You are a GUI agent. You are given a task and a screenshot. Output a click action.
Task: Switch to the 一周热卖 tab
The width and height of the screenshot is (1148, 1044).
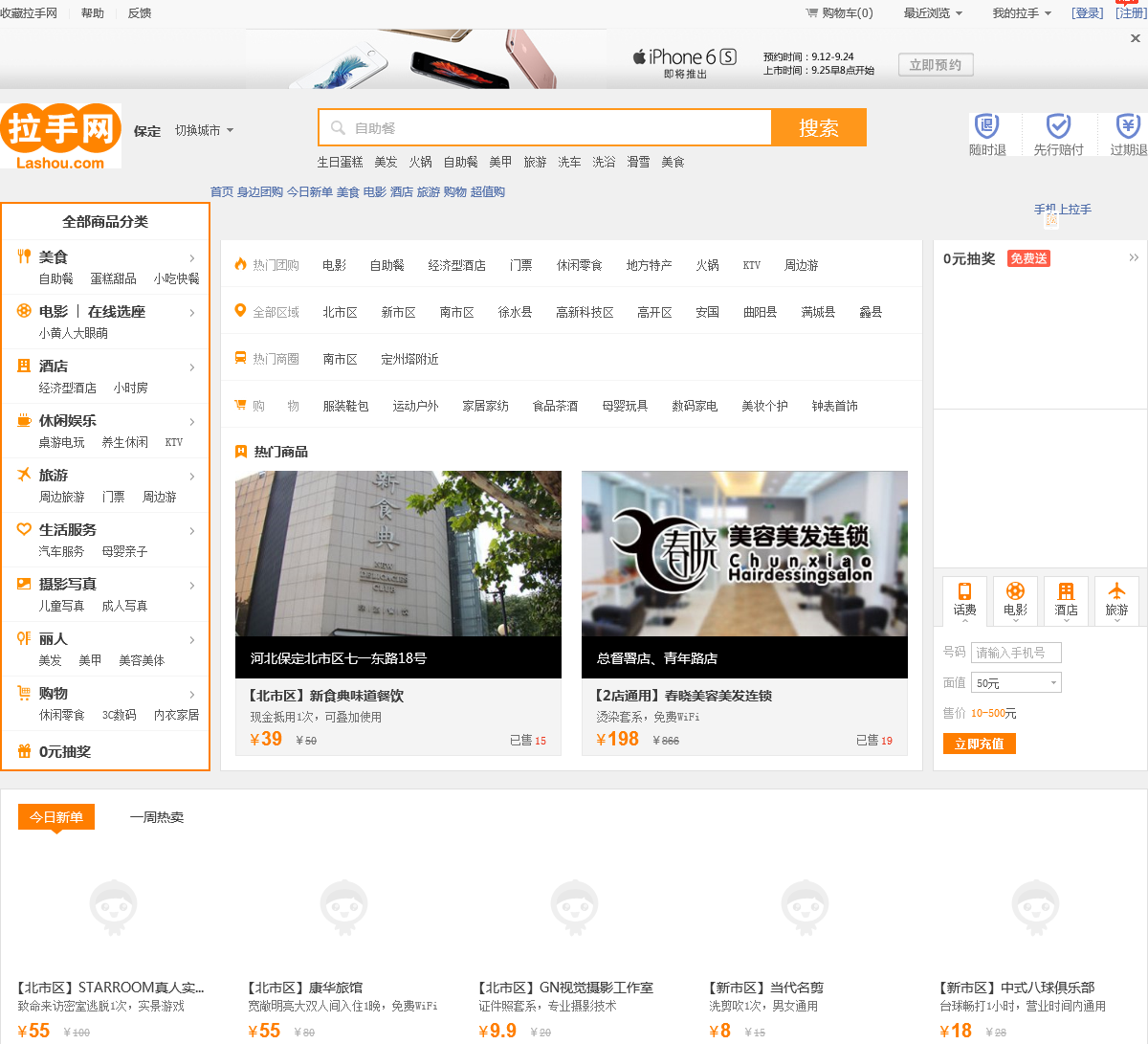coord(157,817)
